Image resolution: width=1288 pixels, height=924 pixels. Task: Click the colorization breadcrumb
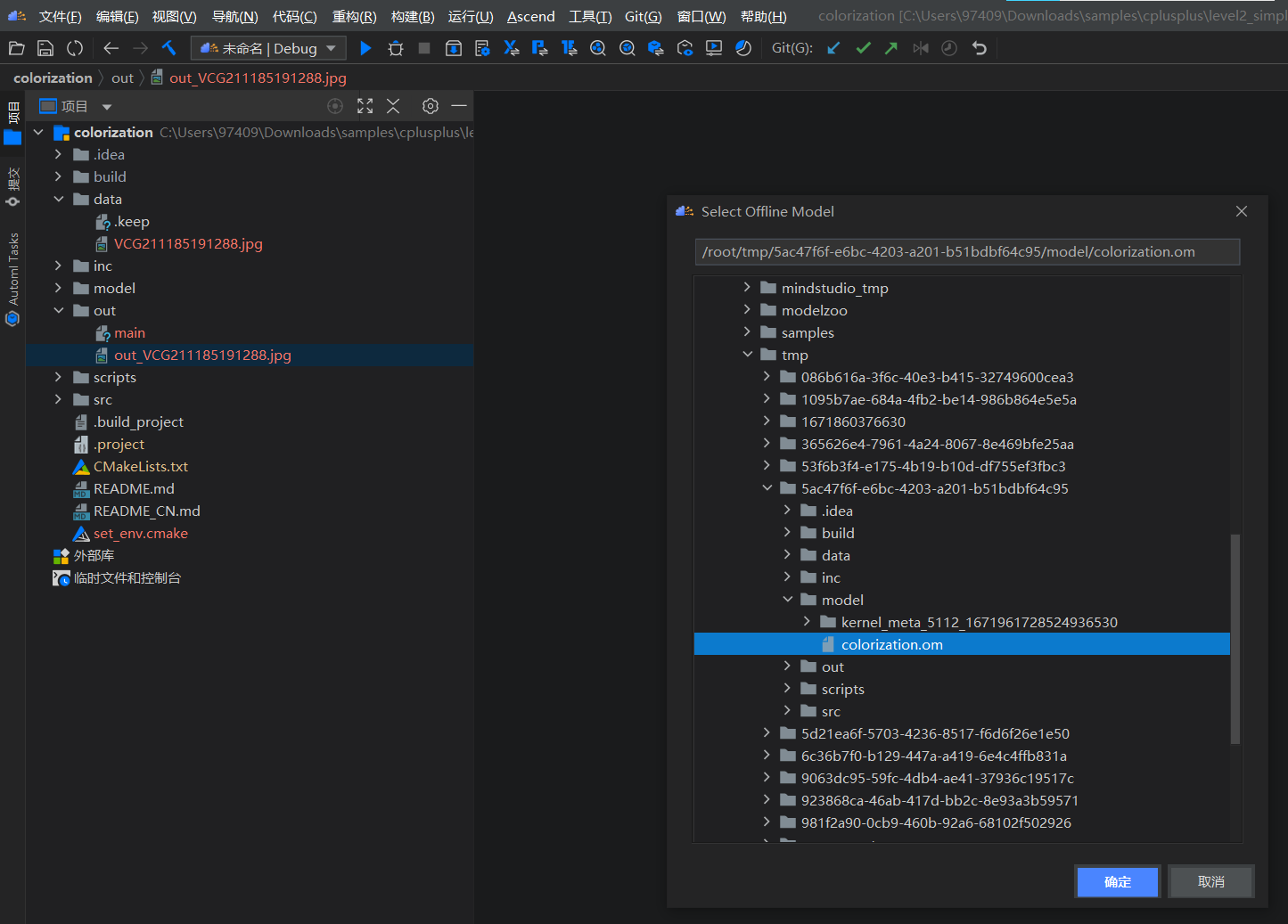(53, 78)
